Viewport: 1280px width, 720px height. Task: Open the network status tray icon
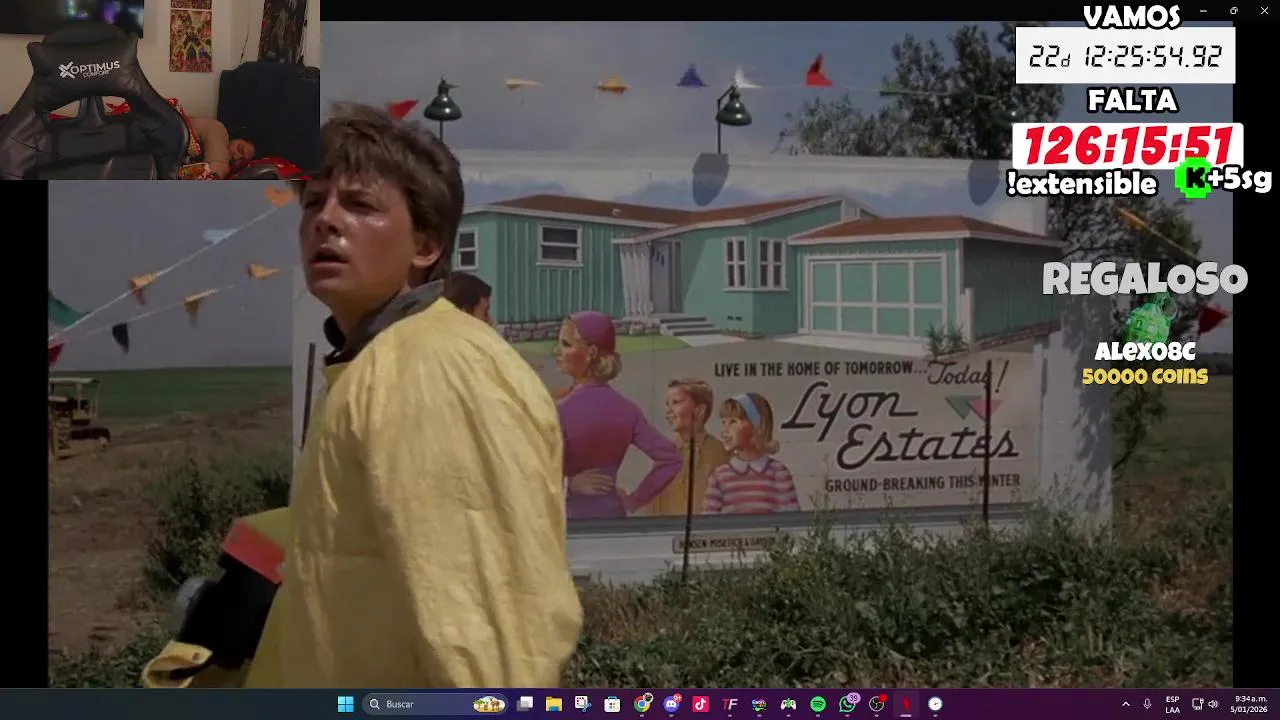[1198, 704]
